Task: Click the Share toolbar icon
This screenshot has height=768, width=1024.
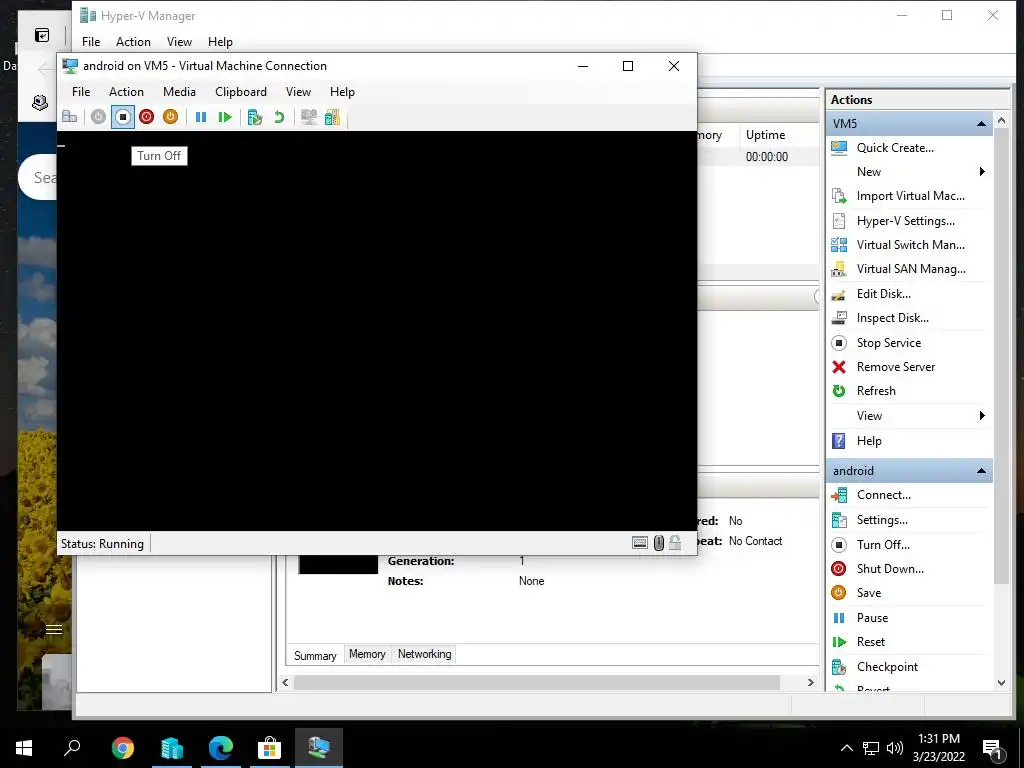Action: click(x=332, y=117)
